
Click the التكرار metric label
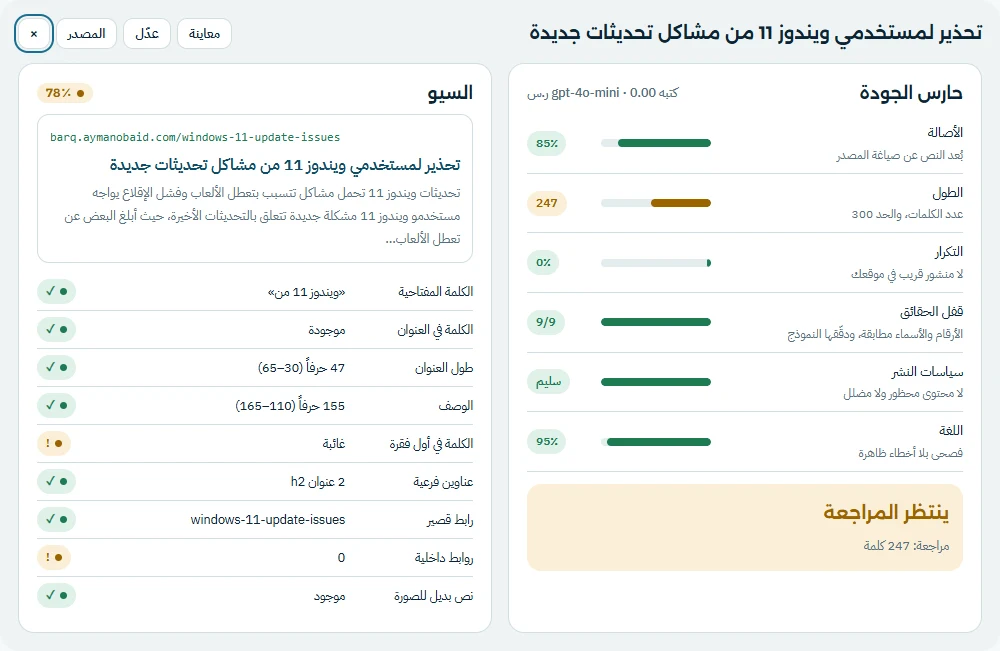point(948,252)
